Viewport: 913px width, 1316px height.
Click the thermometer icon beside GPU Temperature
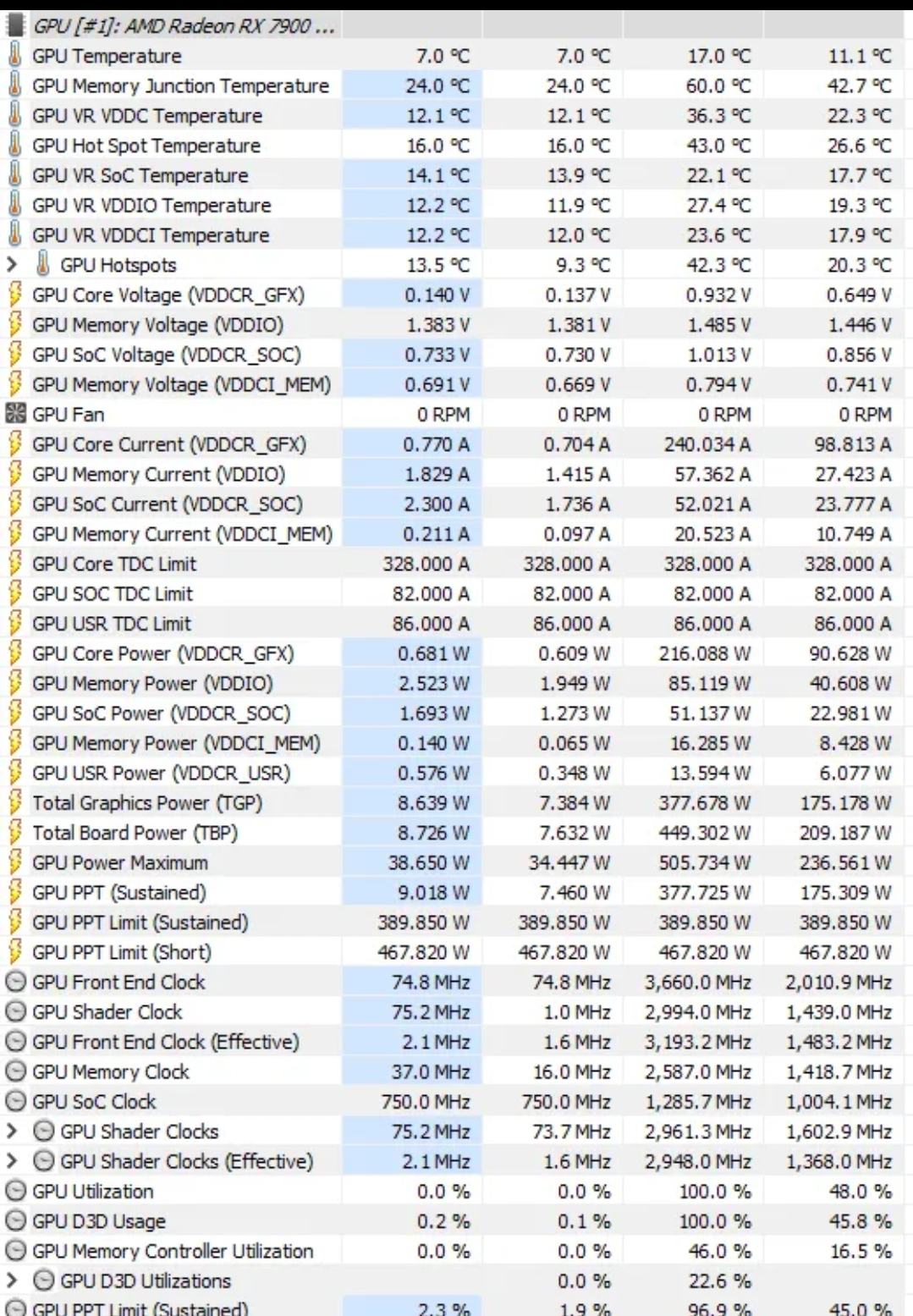(14, 56)
